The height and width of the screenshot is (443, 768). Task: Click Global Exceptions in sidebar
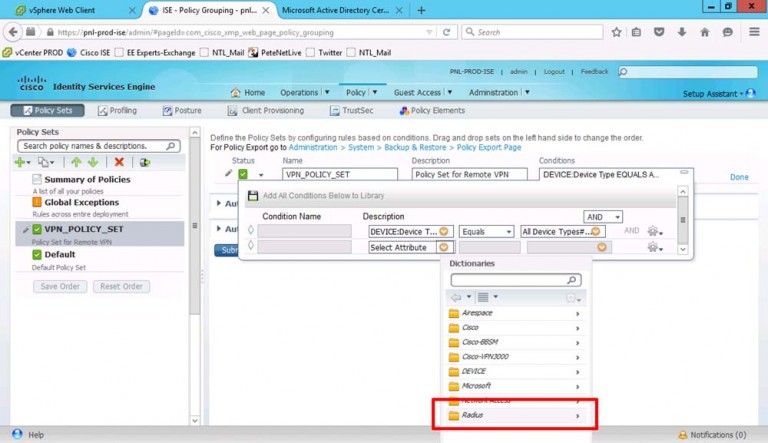tap(82, 202)
